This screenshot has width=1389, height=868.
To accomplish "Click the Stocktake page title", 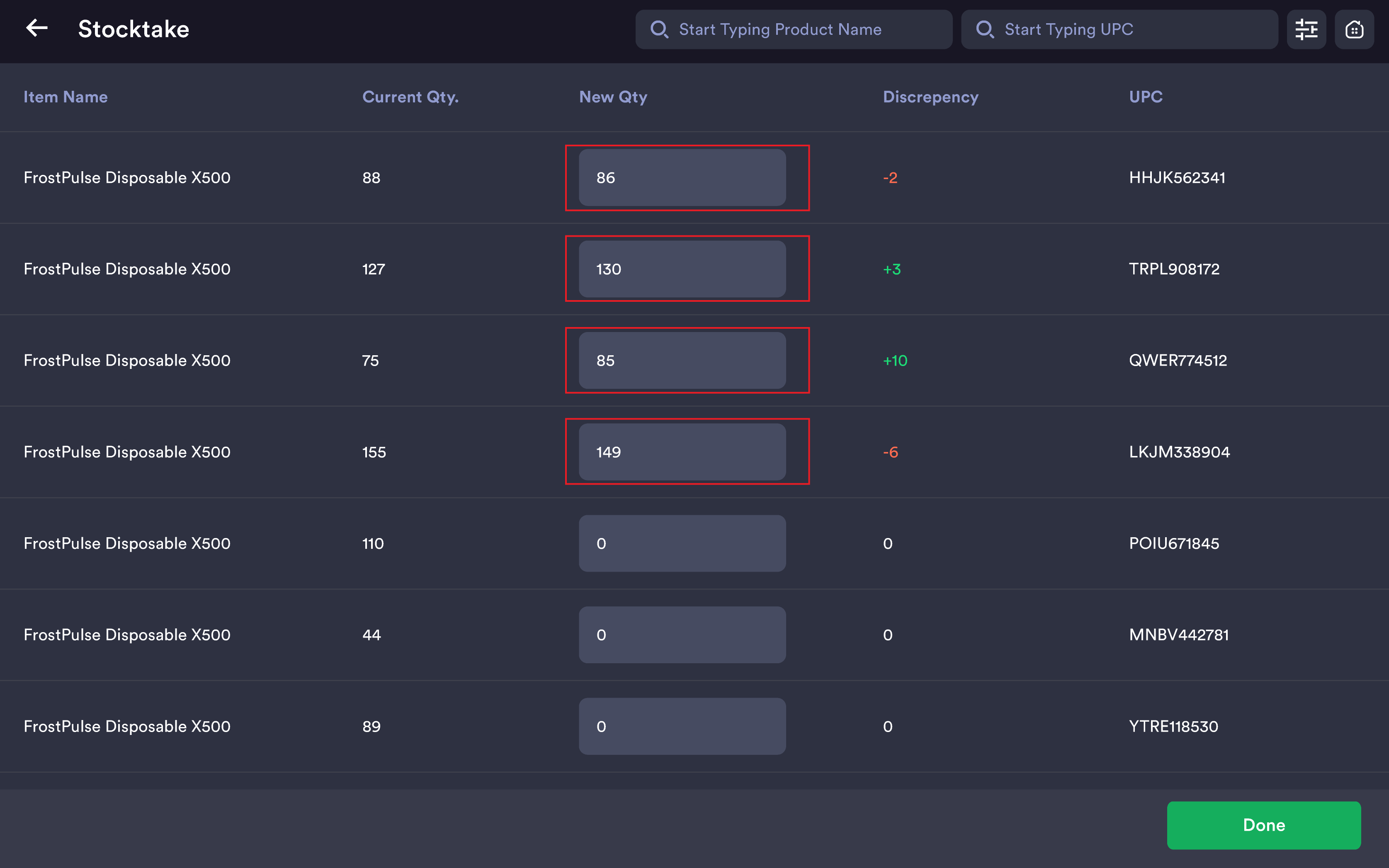I will coord(134,29).
